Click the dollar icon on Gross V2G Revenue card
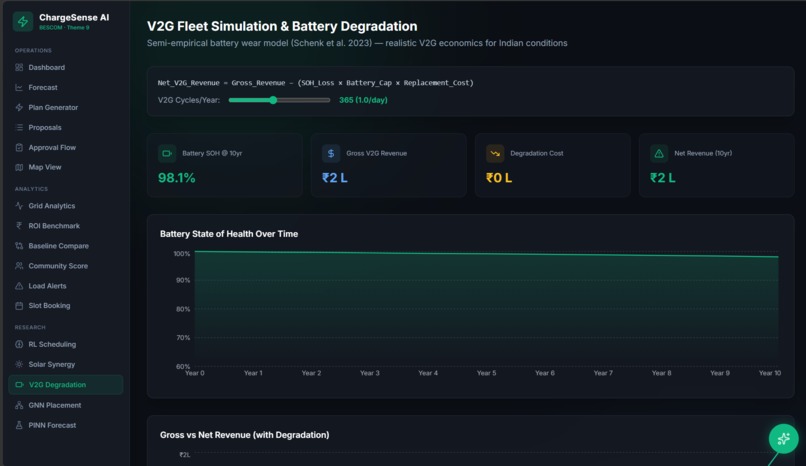 pos(331,153)
